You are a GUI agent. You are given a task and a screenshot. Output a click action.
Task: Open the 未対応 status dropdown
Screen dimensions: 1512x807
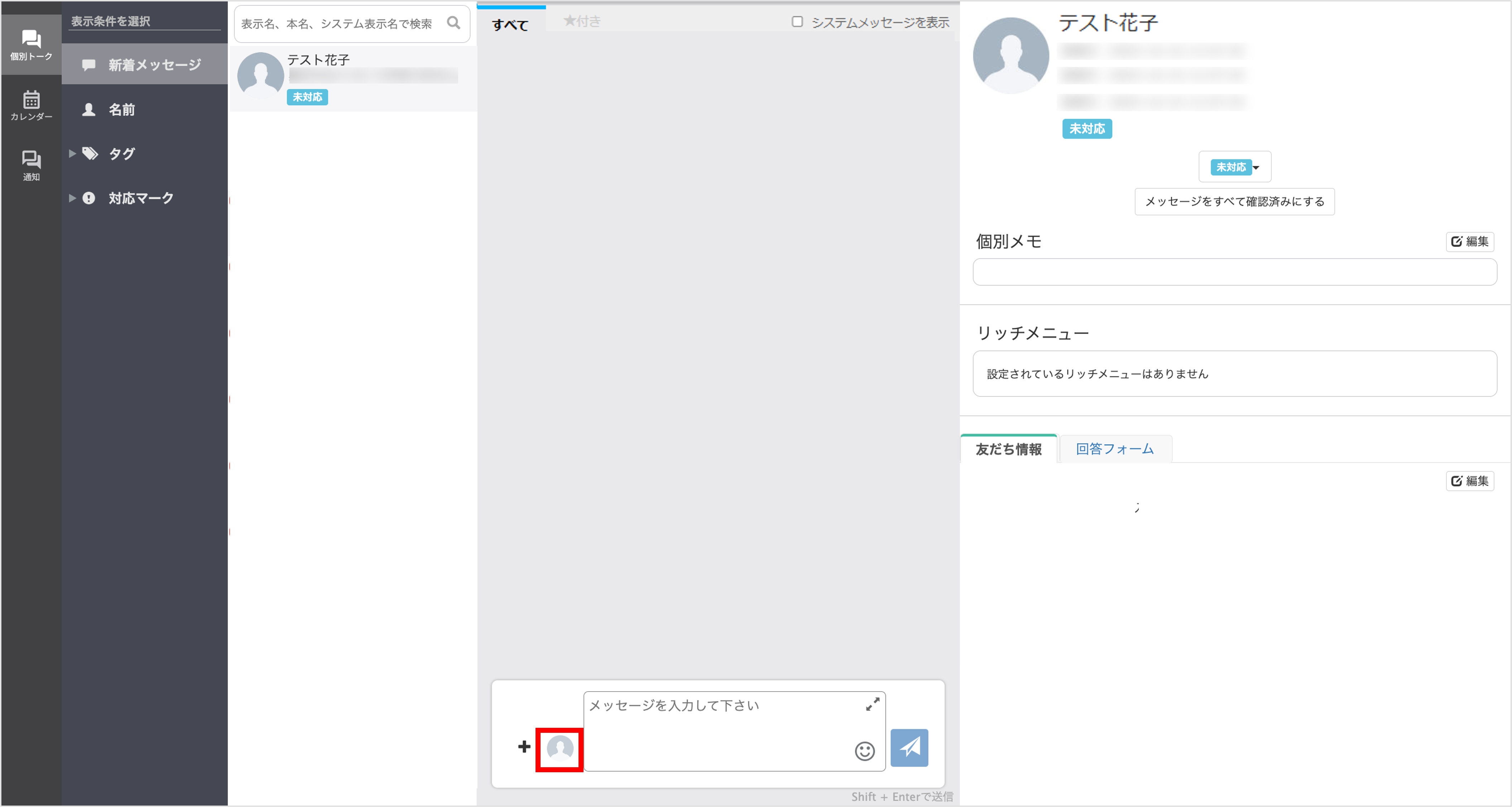[1234, 167]
